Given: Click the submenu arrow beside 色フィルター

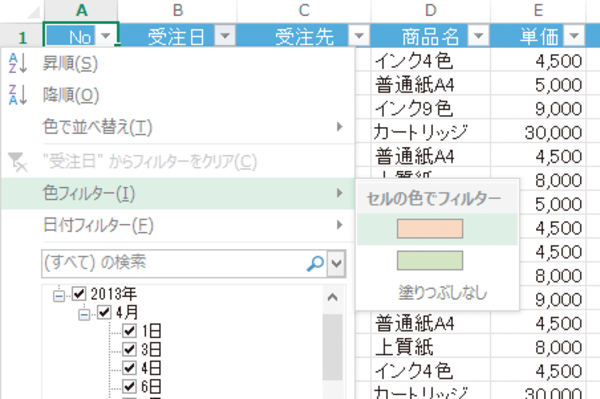Looking at the screenshot, I should [339, 193].
